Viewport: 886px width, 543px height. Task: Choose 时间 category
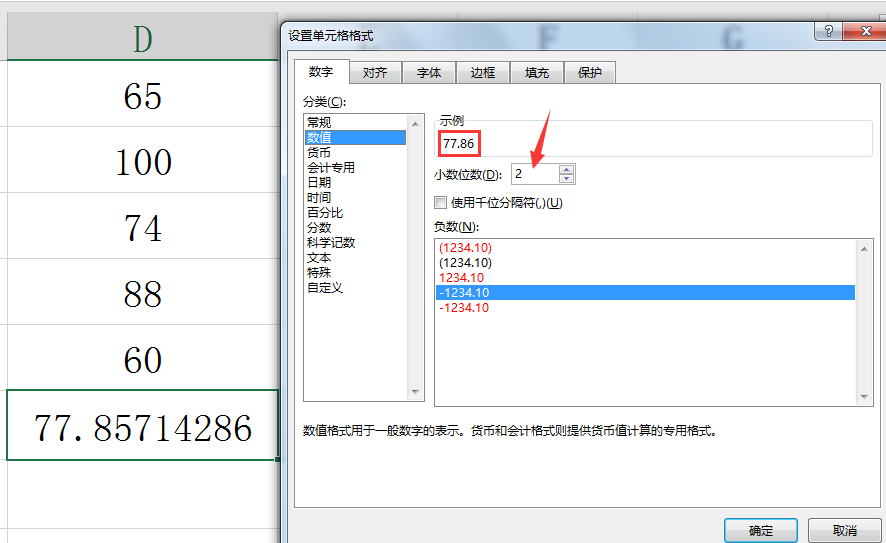355,197
